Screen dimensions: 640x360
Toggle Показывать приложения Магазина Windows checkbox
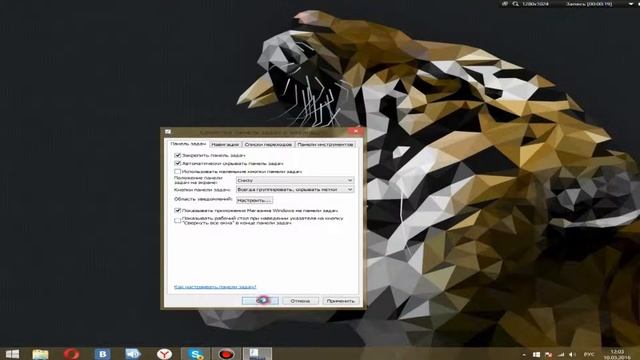[178, 211]
